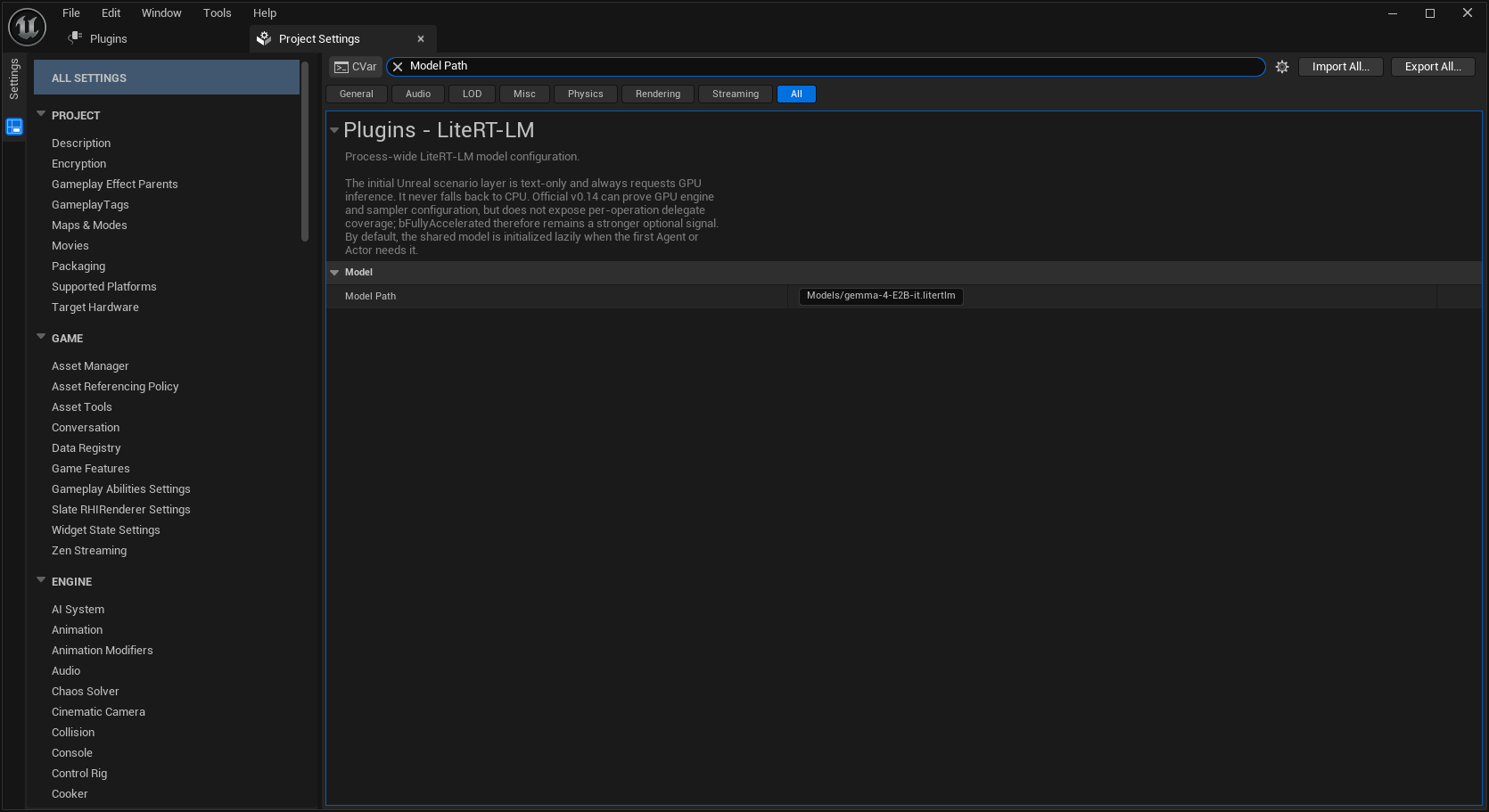1489x812 pixels.
Task: Toggle the All filter
Action: (x=796, y=94)
